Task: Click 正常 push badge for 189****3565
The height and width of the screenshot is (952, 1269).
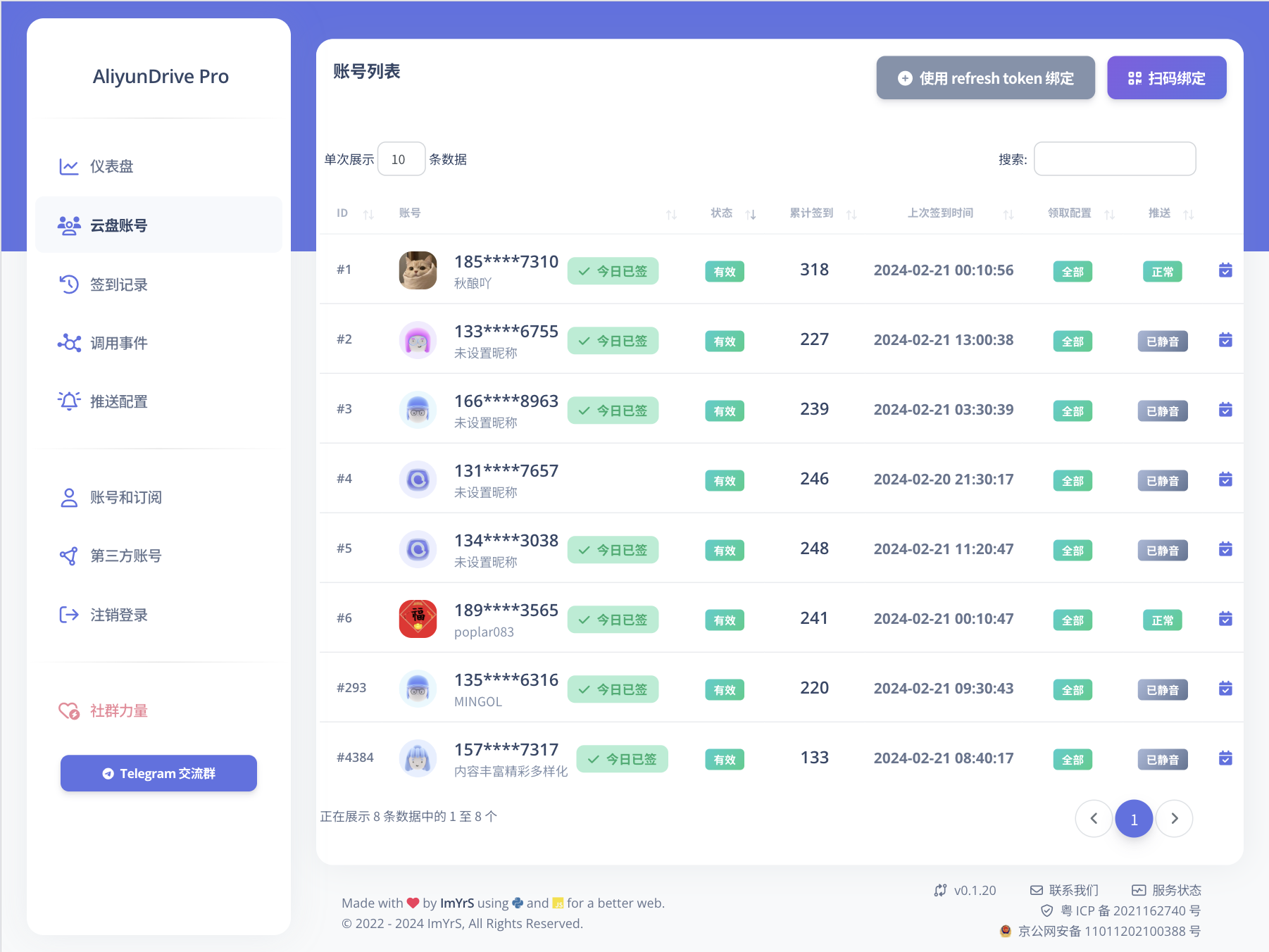Action: pyautogui.click(x=1163, y=620)
